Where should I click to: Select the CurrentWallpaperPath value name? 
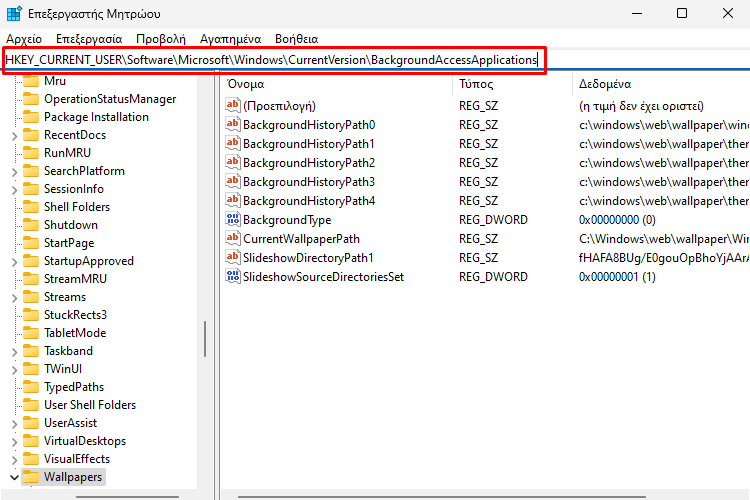pyautogui.click(x=301, y=239)
